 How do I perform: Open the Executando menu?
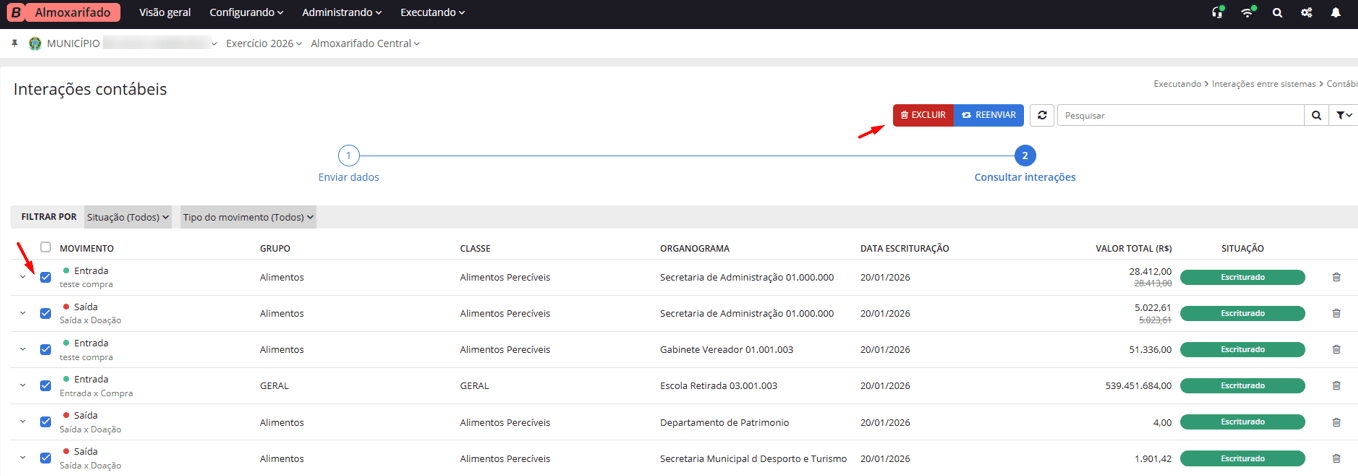pyautogui.click(x=432, y=13)
